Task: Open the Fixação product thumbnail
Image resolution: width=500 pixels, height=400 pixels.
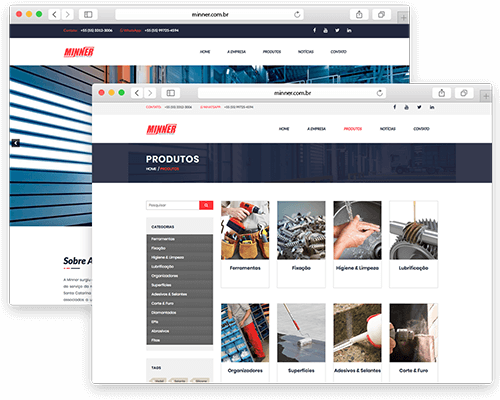Action: pyautogui.click(x=301, y=230)
